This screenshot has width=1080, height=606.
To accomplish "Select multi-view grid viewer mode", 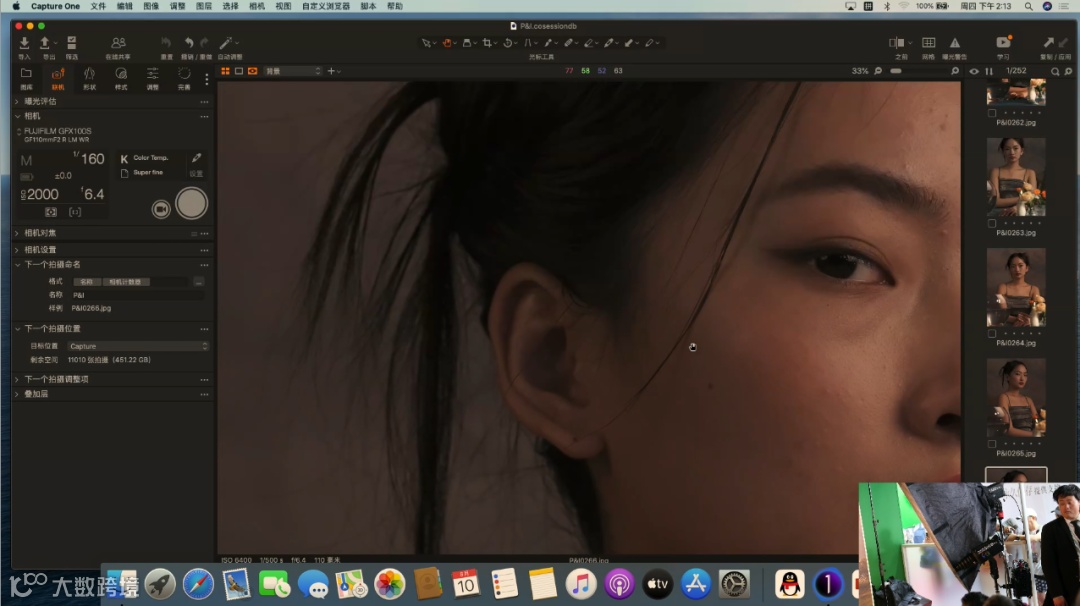I will [x=225, y=71].
